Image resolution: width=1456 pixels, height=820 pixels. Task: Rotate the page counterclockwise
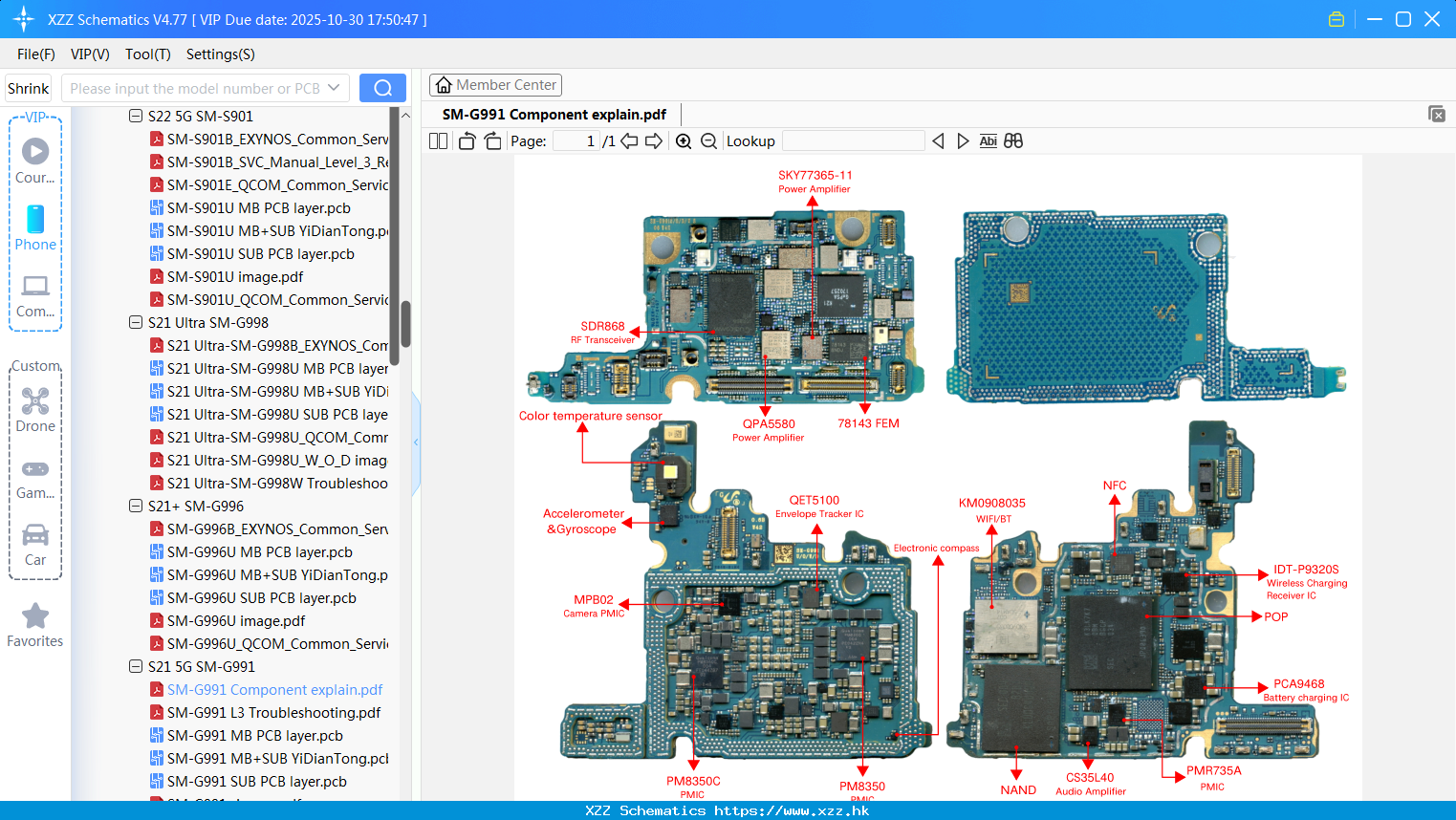pyautogui.click(x=467, y=141)
